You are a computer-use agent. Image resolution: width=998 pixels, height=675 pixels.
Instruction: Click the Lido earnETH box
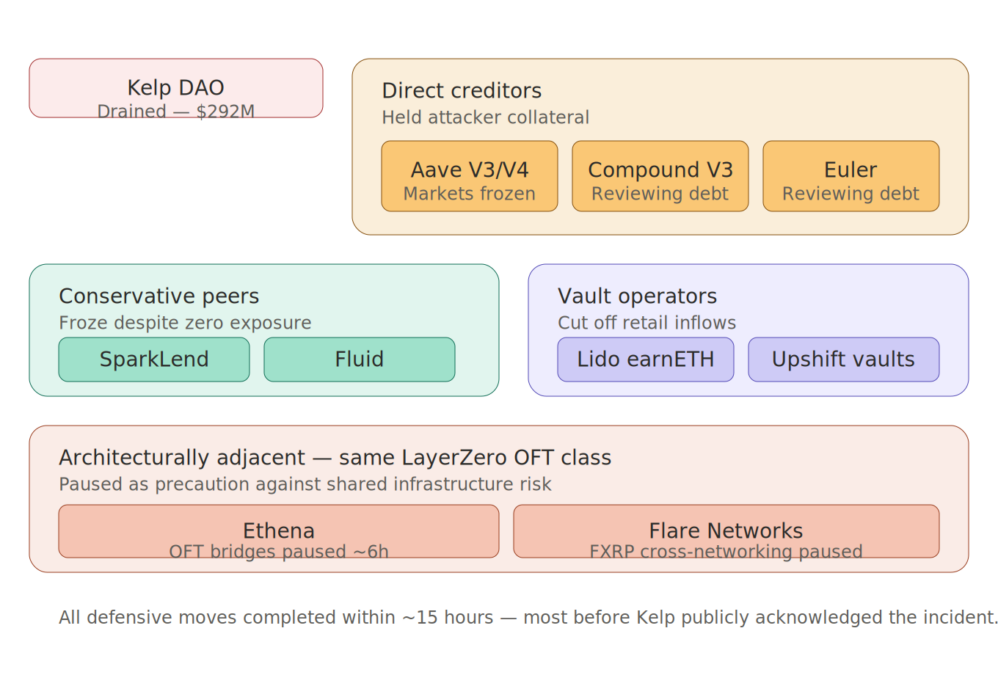pyautogui.click(x=645, y=359)
